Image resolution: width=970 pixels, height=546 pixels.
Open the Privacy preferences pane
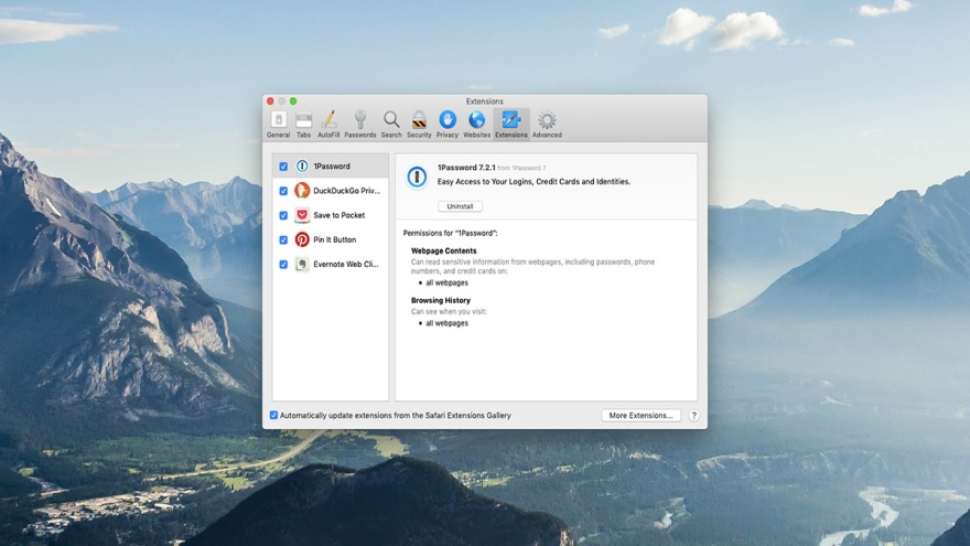pos(447,124)
